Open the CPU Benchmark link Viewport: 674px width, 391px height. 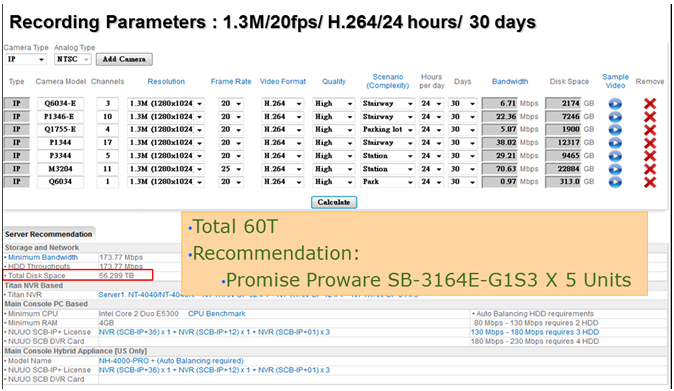(217, 314)
